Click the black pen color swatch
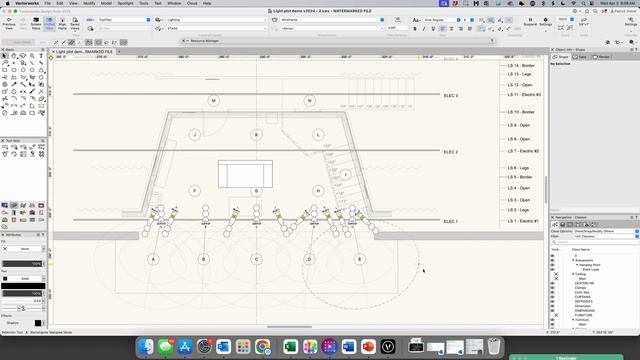 pos(23,286)
